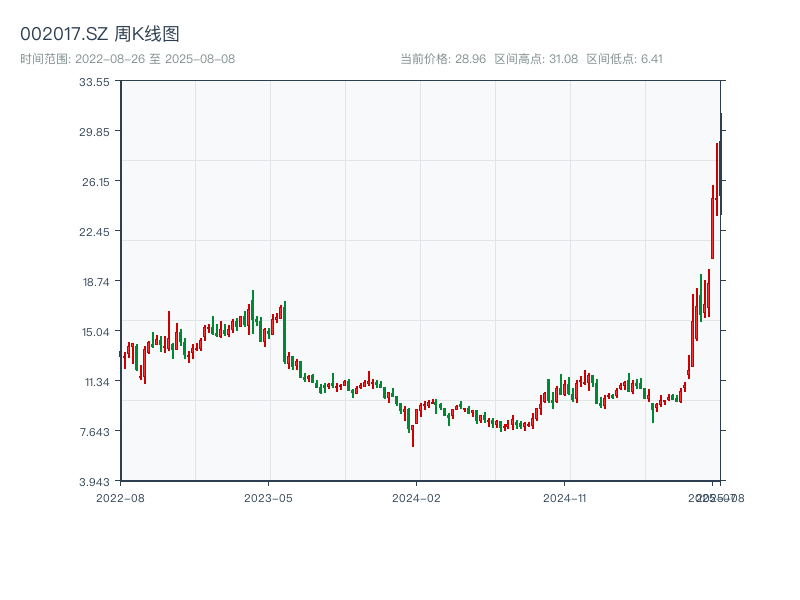Select the 2024-11 x-axis date label
The height and width of the screenshot is (600, 800).
(x=566, y=497)
